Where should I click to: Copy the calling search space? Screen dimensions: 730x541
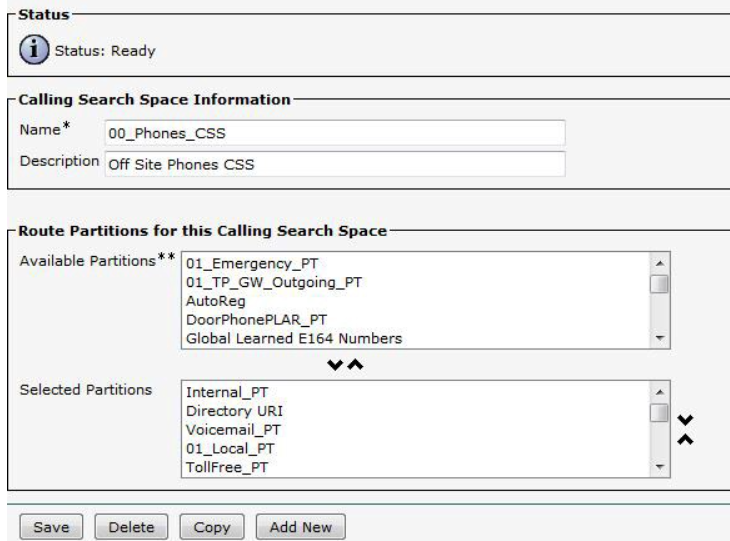click(x=212, y=527)
